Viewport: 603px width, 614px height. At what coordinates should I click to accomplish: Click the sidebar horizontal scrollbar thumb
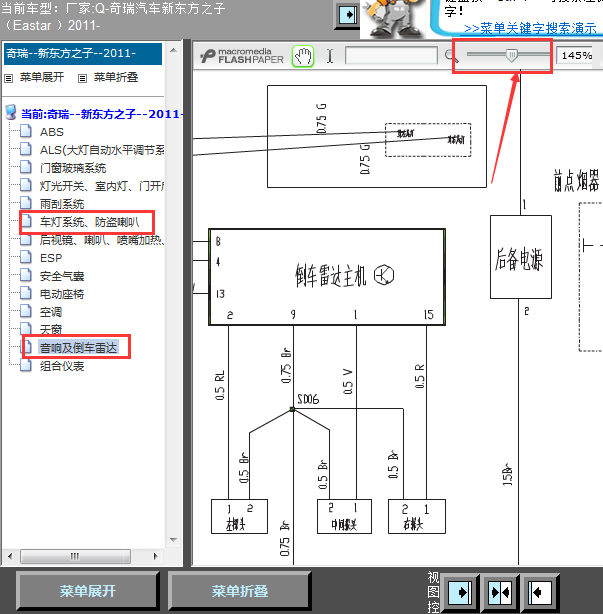click(75, 556)
